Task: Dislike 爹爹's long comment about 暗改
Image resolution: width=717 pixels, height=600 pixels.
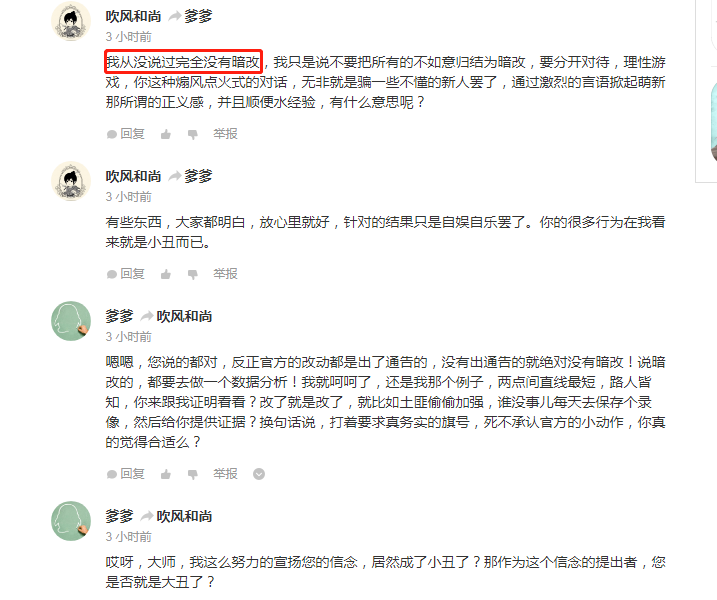Action: (x=193, y=474)
